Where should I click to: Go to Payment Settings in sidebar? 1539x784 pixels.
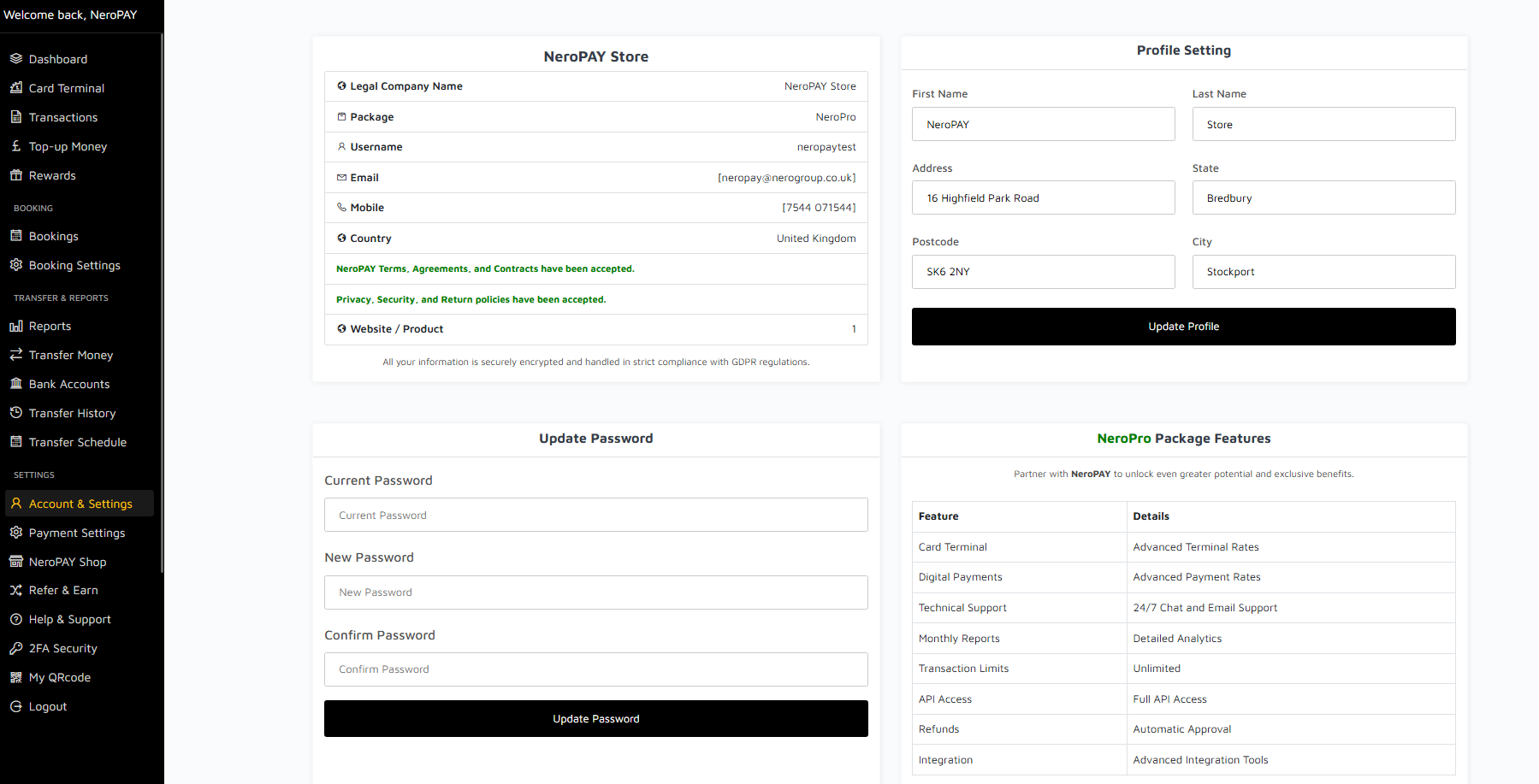click(x=77, y=533)
